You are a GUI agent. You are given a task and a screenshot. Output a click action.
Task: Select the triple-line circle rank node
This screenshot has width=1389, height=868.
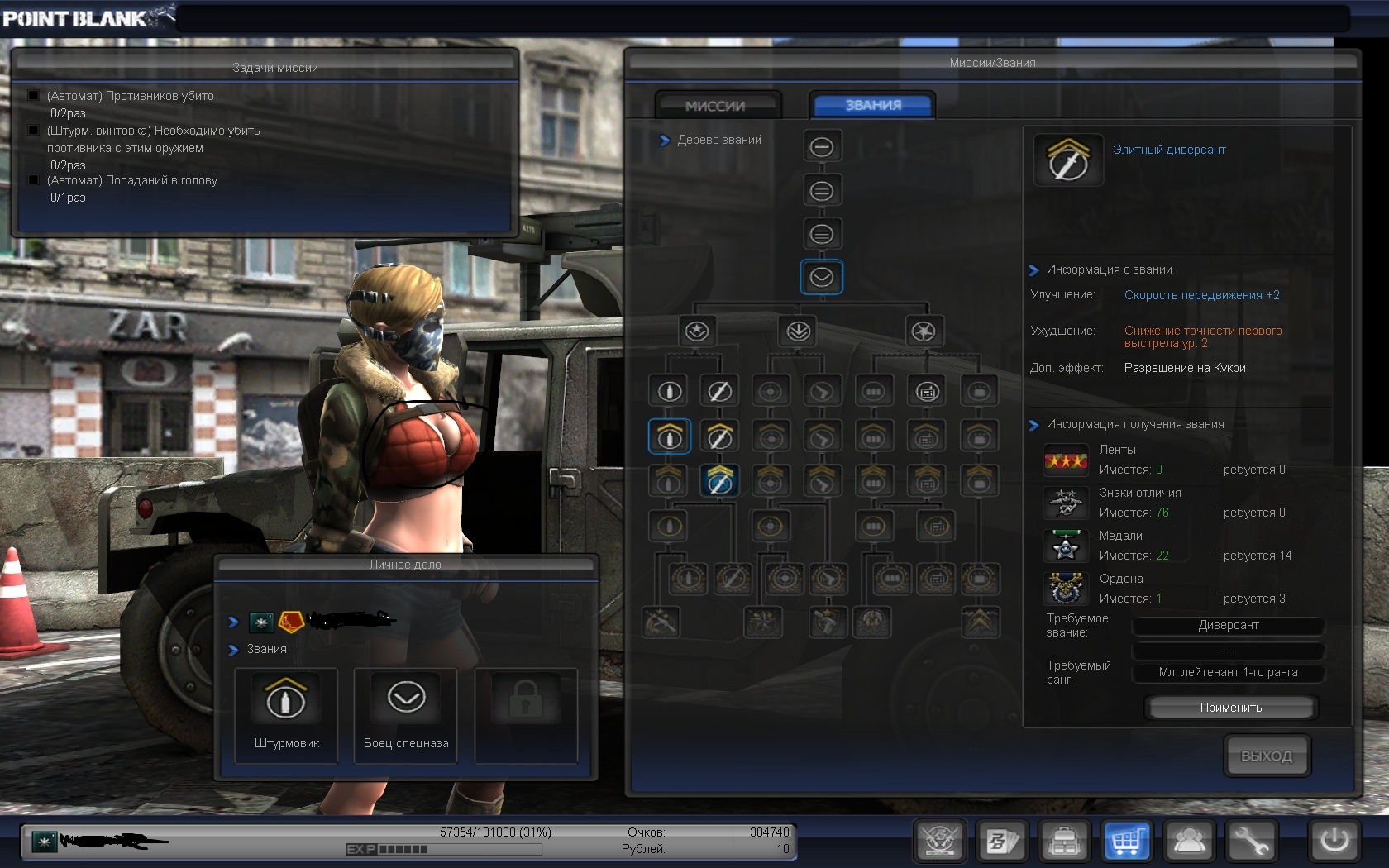point(822,234)
